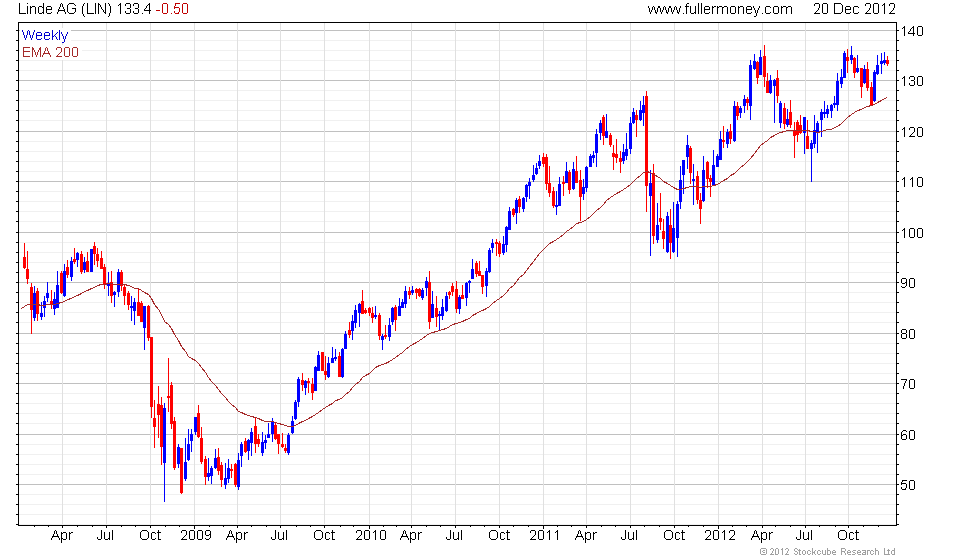
Task: Click the '140' price axis label
Action: 912,31
